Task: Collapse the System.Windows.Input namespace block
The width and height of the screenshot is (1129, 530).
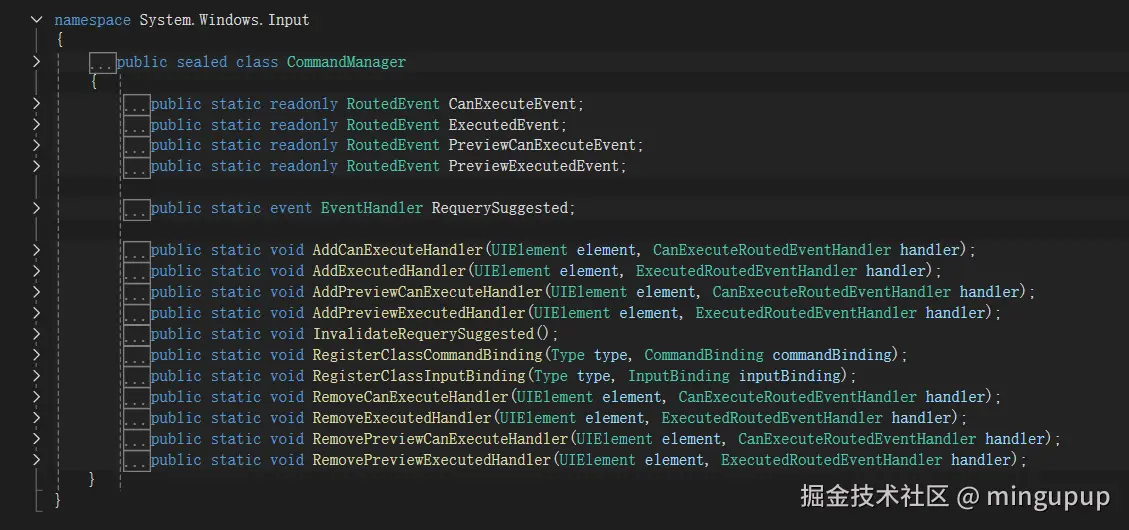Action: pyautogui.click(x=36, y=20)
